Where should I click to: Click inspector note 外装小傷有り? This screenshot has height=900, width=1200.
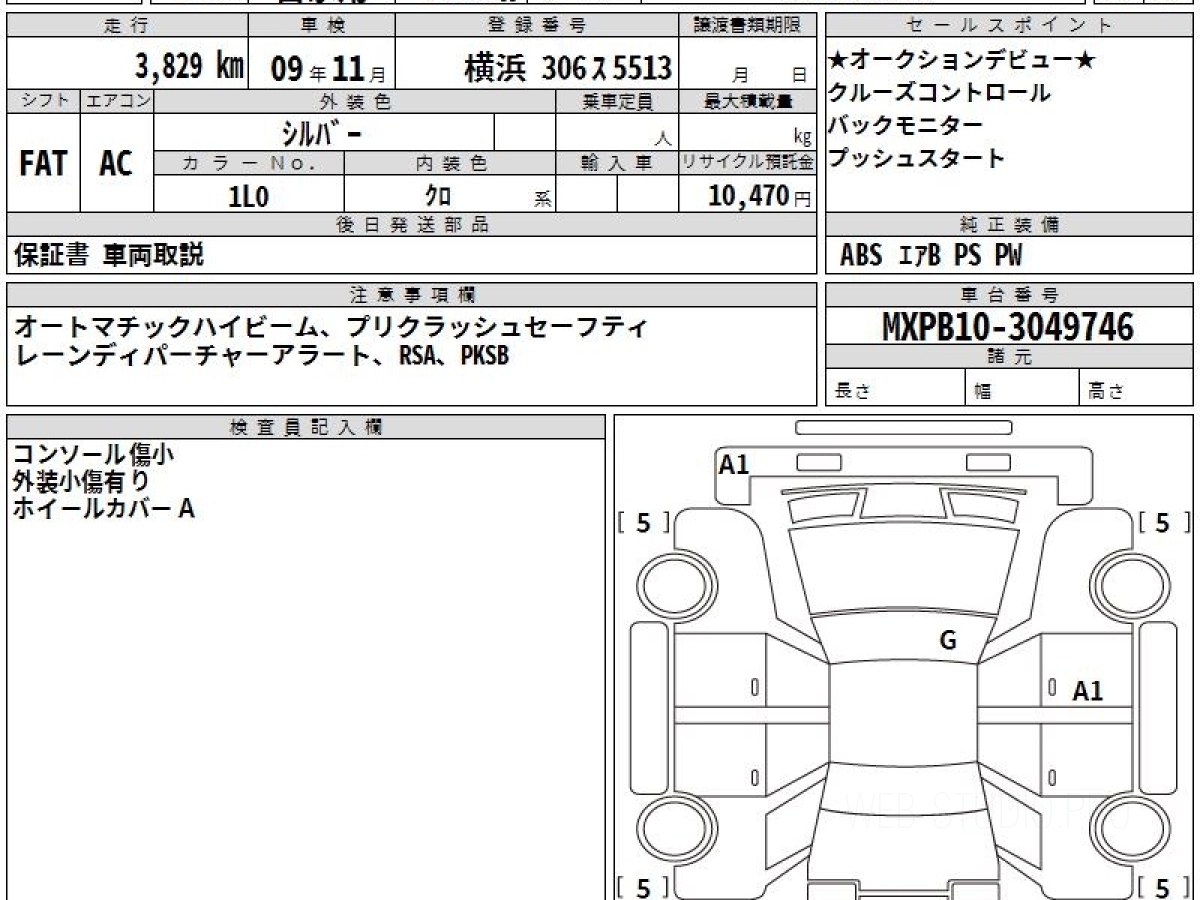tap(82, 482)
